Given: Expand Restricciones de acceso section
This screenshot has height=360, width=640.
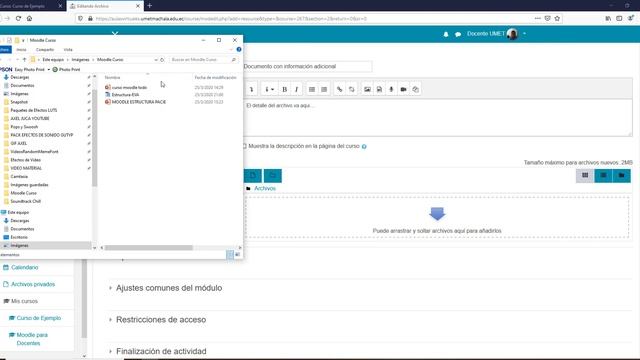Looking at the screenshot, I should coord(161,320).
